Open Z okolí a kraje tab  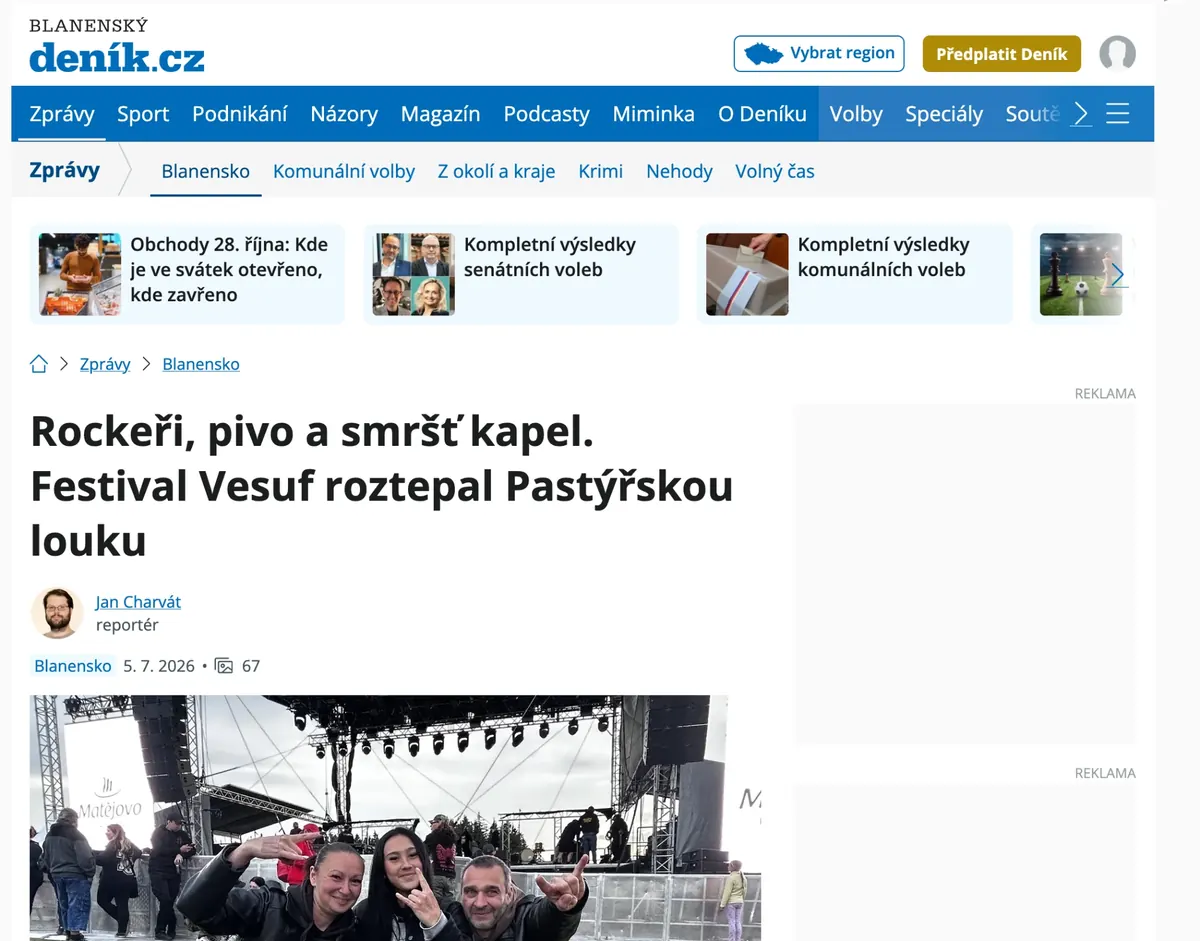(496, 171)
